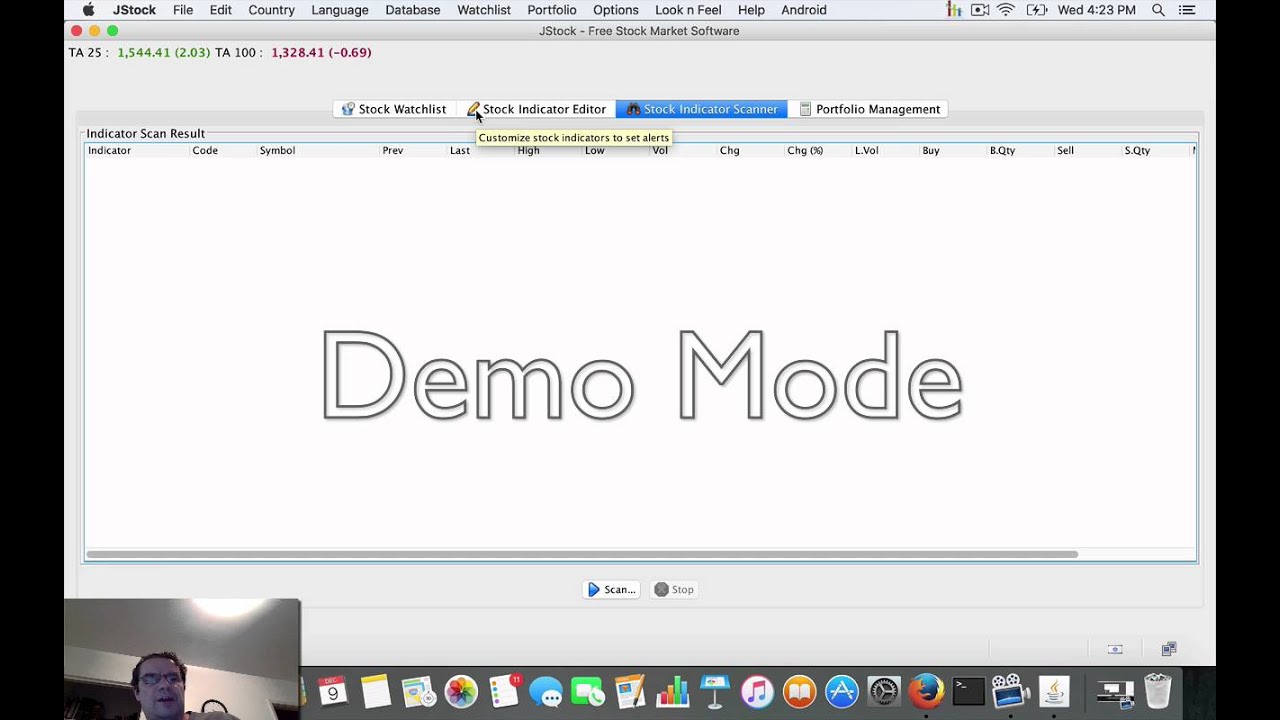Open the Android menu
This screenshot has width=1280, height=720.
(804, 10)
